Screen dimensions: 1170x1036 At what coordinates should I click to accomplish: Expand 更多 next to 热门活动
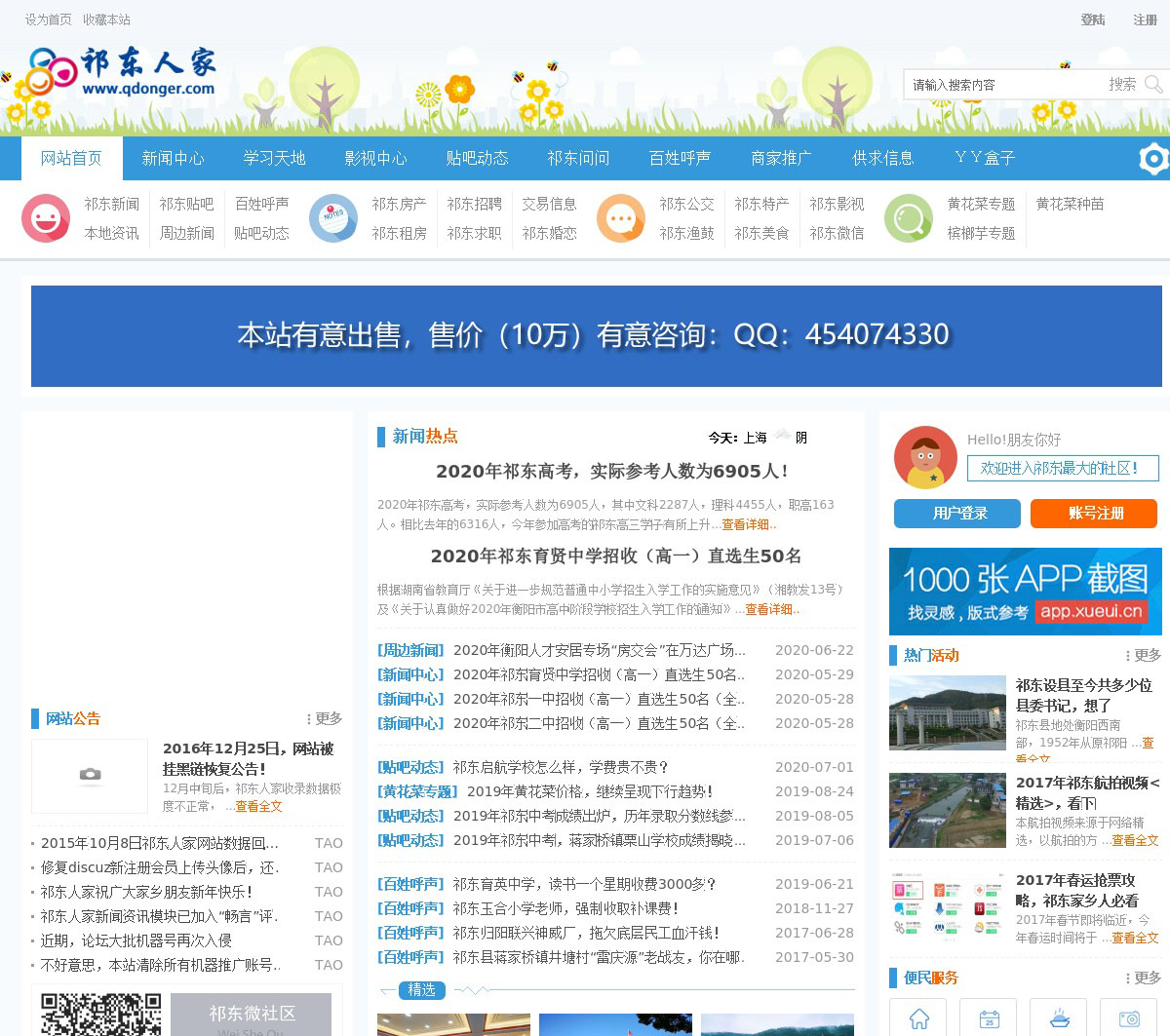point(1144,655)
